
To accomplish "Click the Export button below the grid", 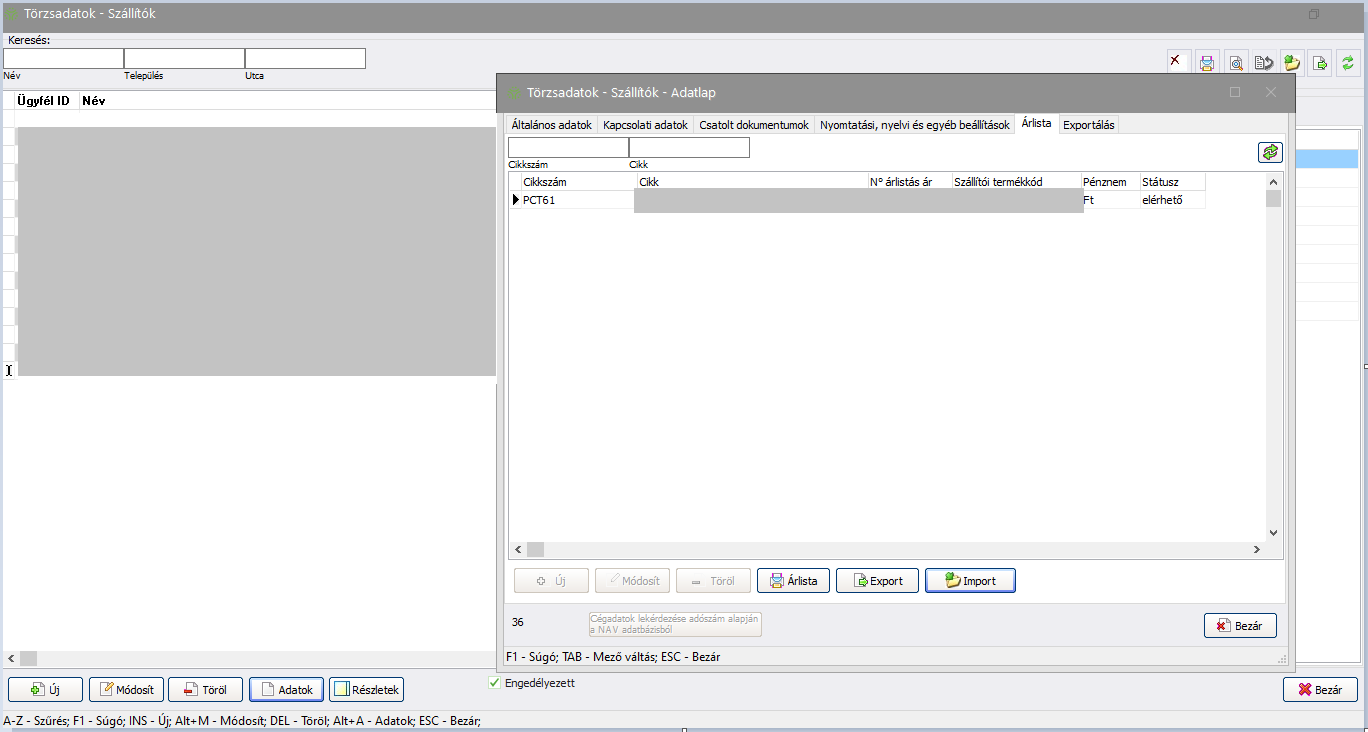I will (x=877, y=581).
